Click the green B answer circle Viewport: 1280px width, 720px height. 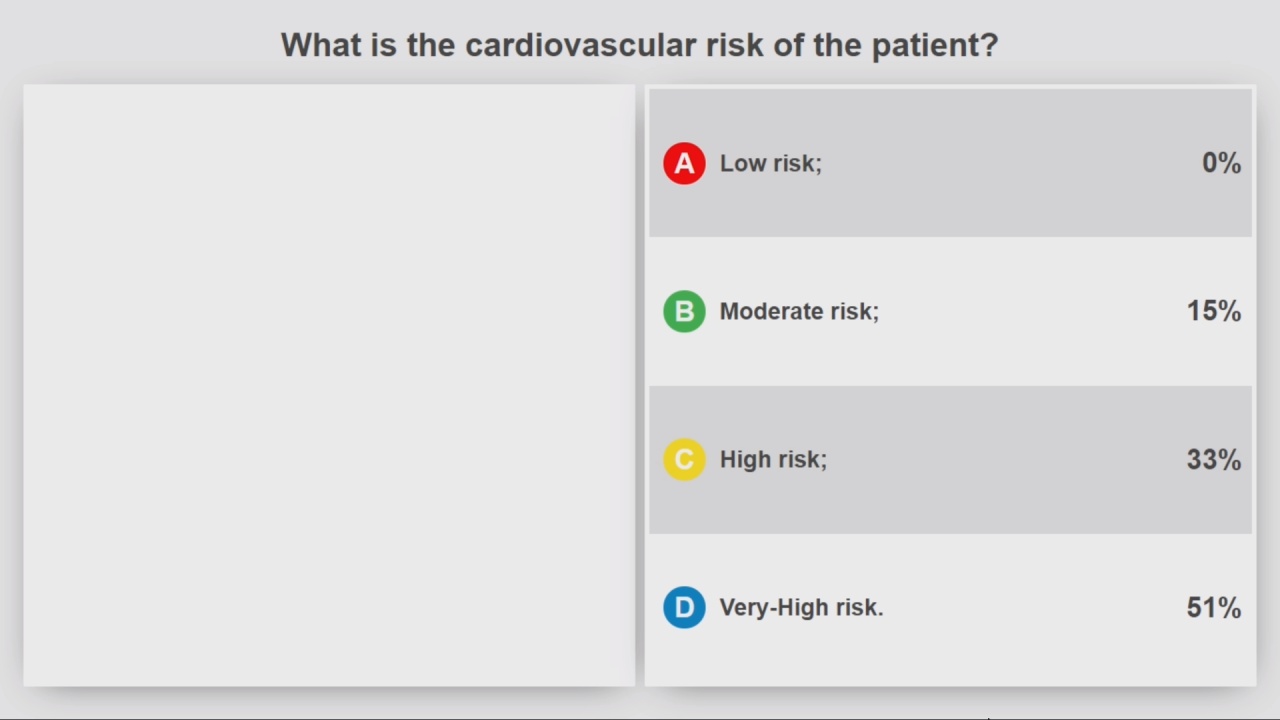pyautogui.click(x=684, y=311)
